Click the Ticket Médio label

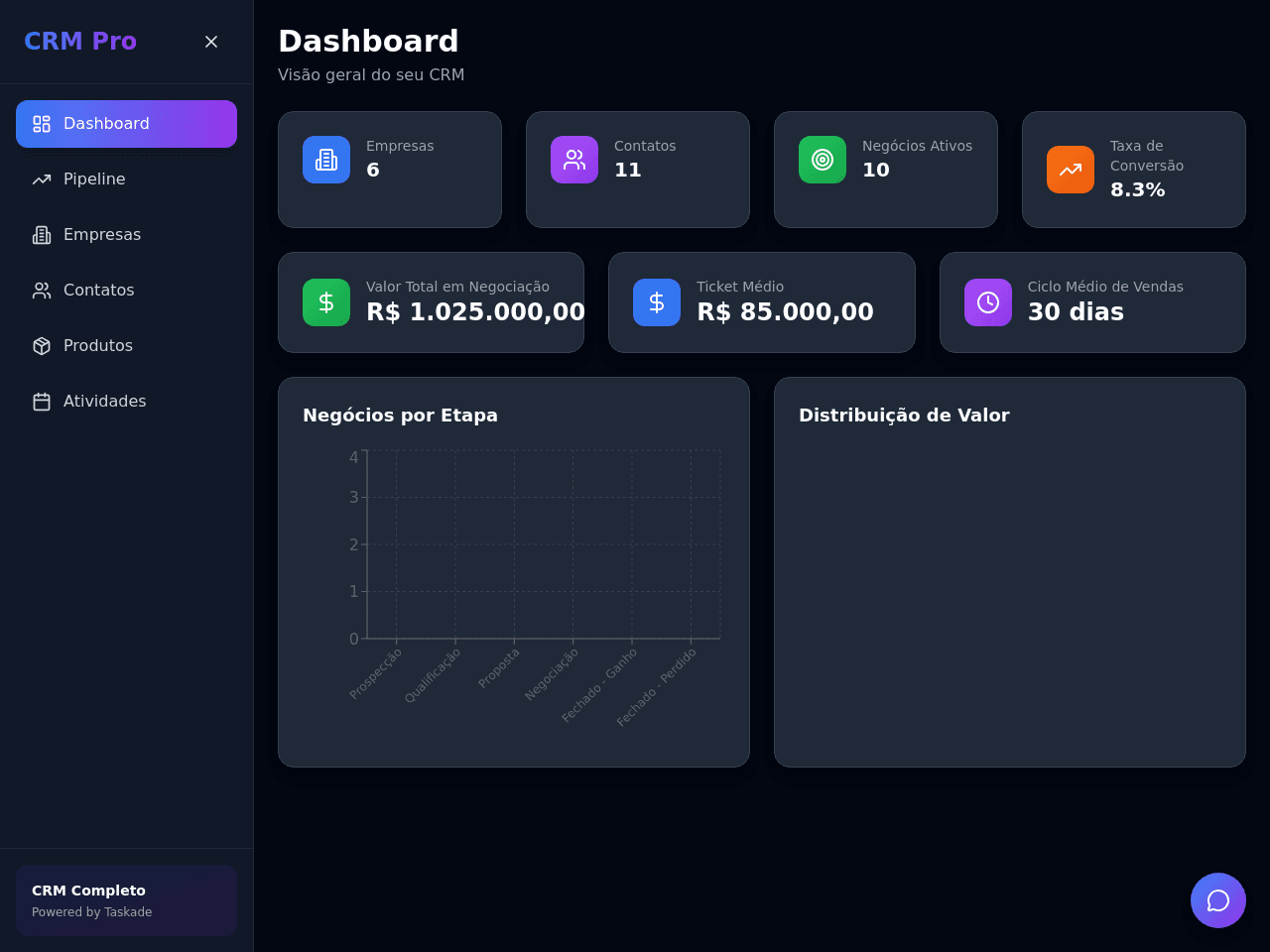(740, 287)
